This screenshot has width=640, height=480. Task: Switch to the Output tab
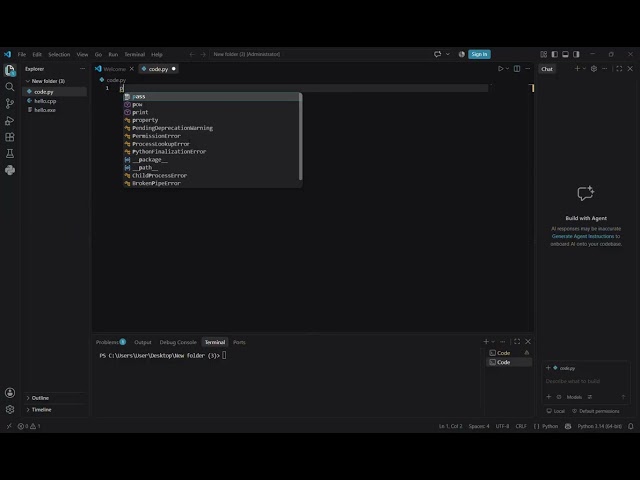click(143, 342)
